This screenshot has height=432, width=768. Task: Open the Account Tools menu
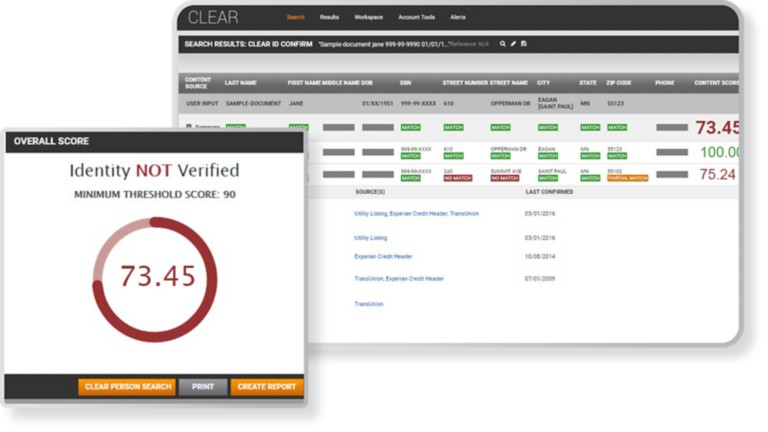point(416,17)
